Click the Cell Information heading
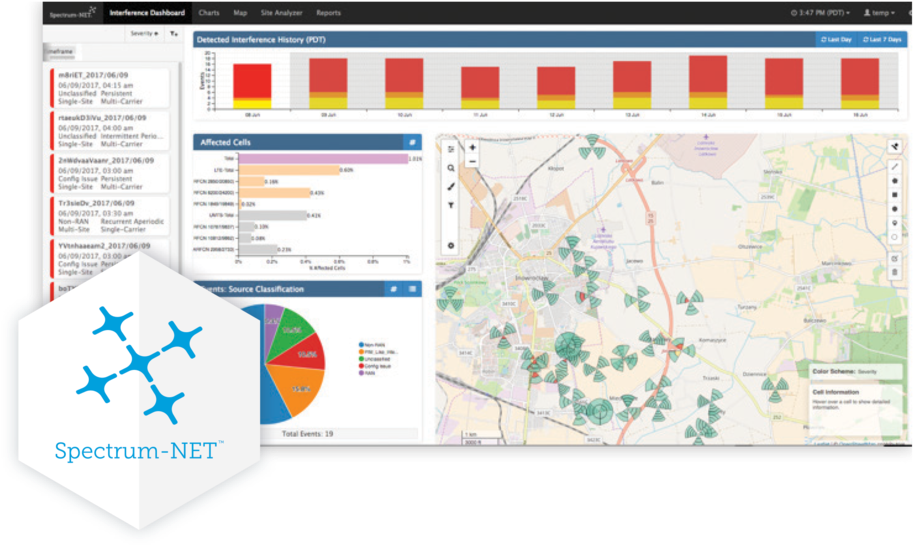 coord(836,392)
